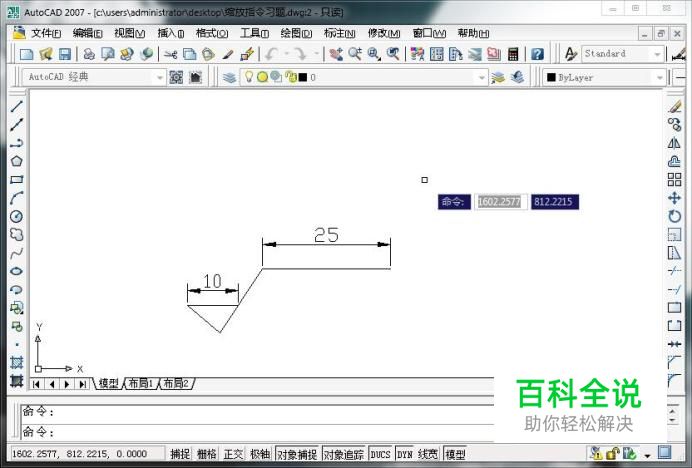Toggle 对象追踪 object tracking in status bar
The height and width of the screenshot is (468, 692).
(344, 454)
